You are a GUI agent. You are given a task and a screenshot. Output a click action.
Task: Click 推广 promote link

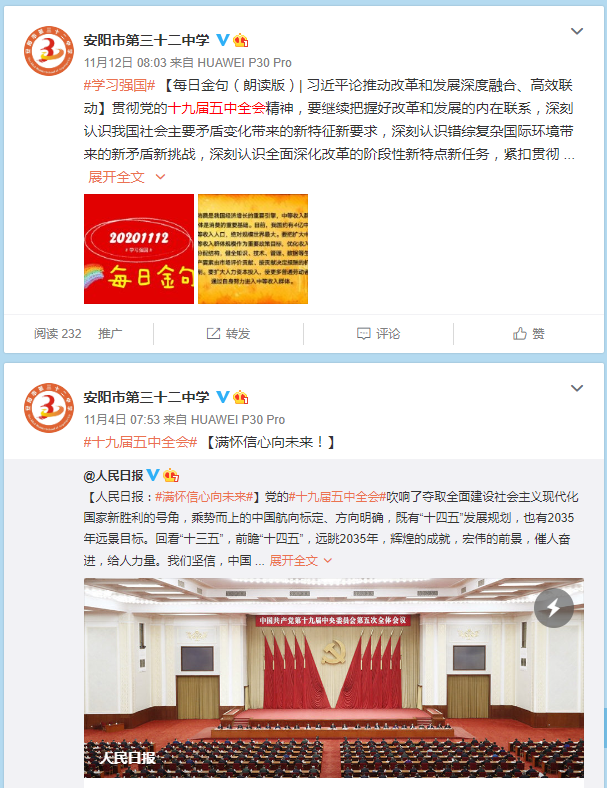coord(110,334)
